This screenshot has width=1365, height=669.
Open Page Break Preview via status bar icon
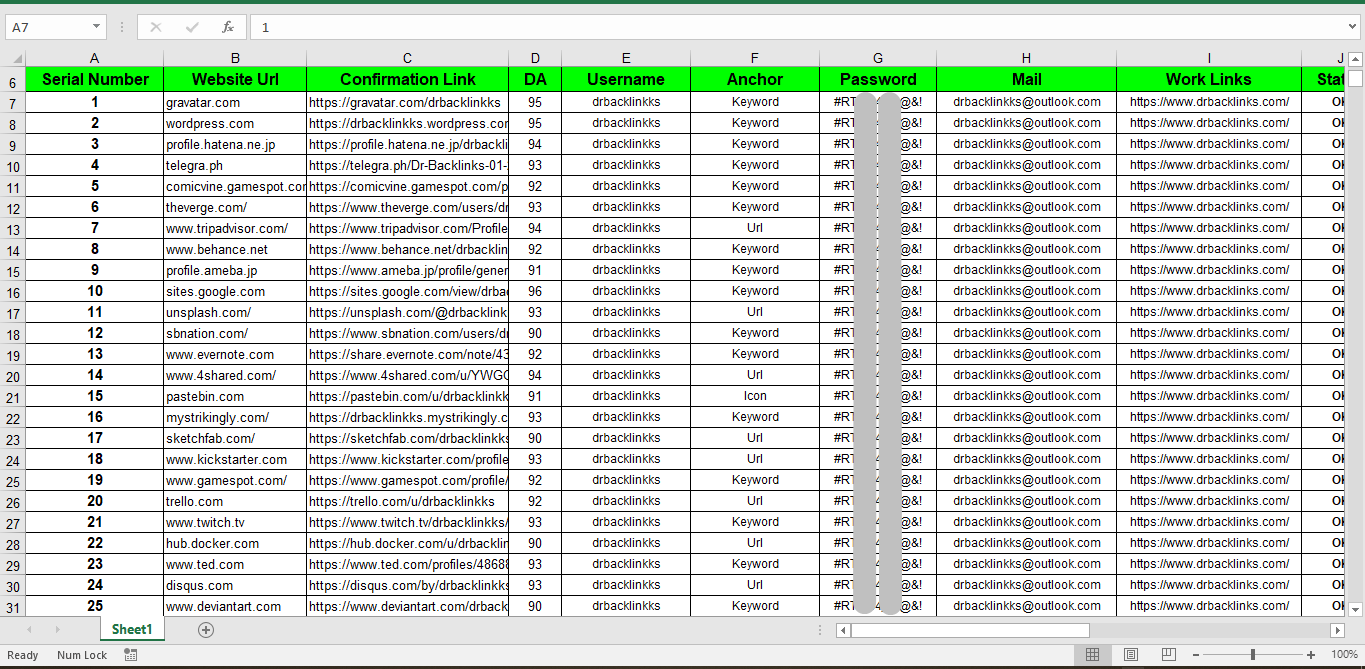1167,655
